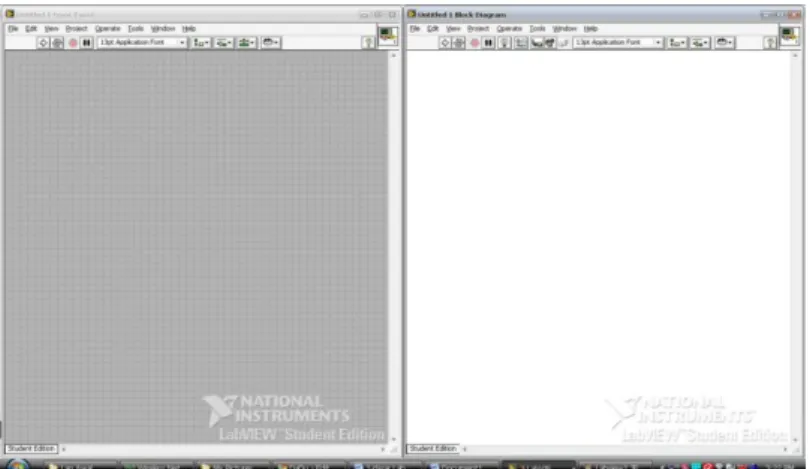
Task: Open View menu in Block Diagram
Action: pos(453,28)
